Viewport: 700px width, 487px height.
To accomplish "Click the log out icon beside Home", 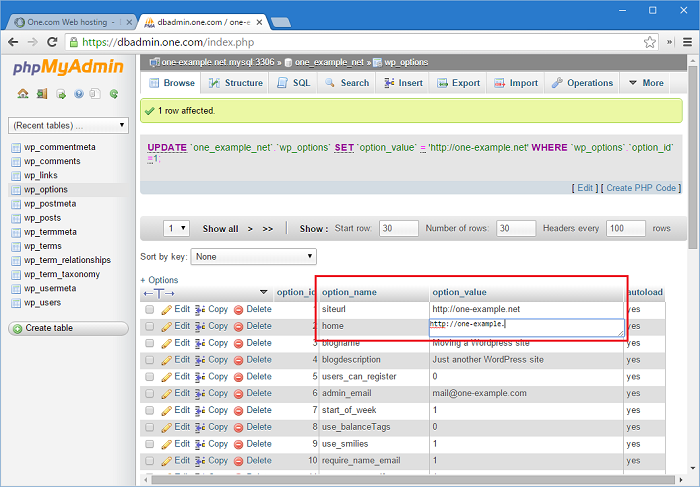I will pyautogui.click(x=40, y=94).
